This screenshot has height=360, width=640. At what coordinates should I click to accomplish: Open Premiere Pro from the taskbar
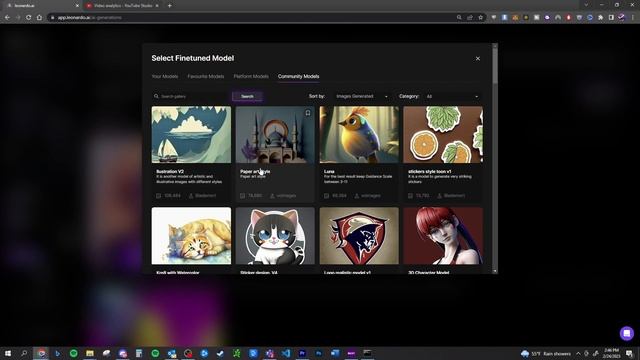[302, 353]
